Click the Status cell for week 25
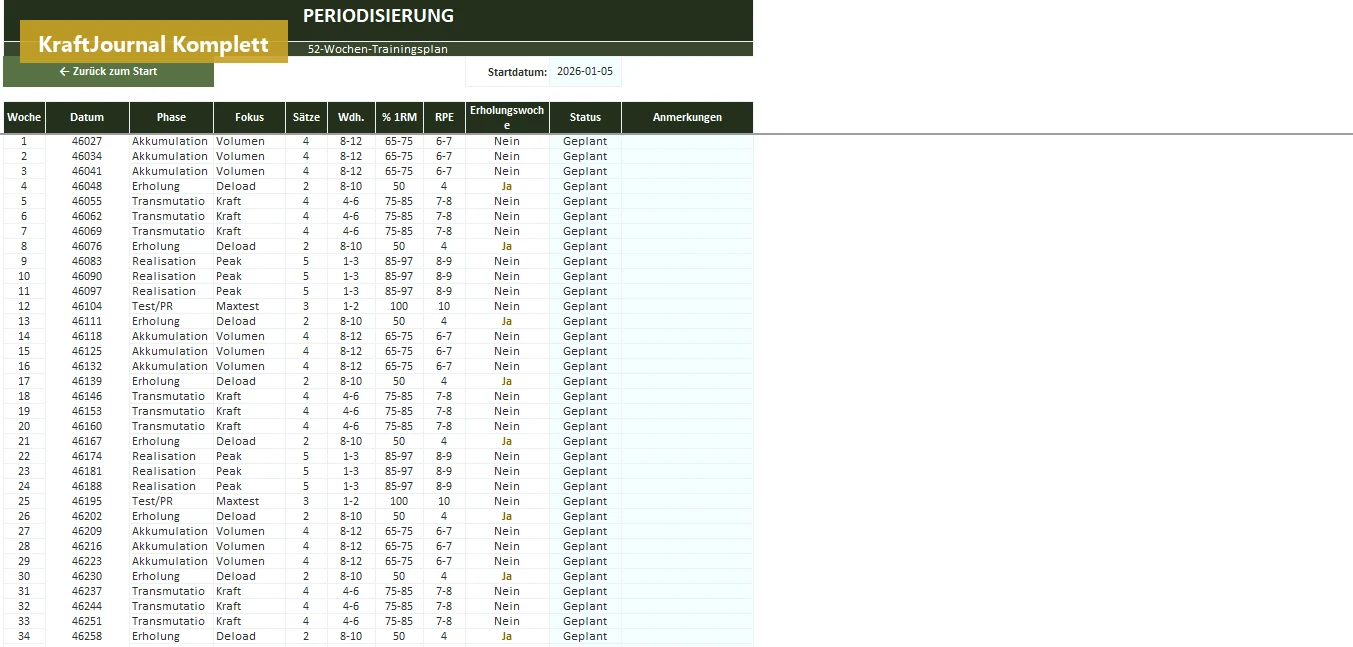The image size is (1353, 647). pyautogui.click(x=585, y=501)
